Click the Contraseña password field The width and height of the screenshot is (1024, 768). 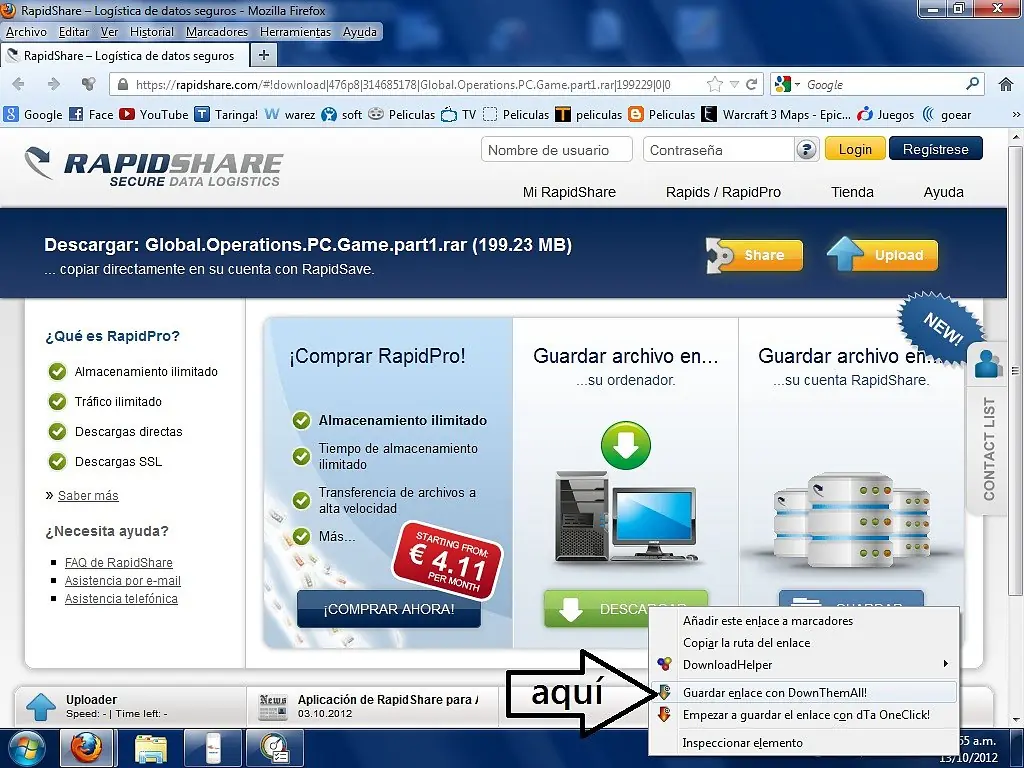click(718, 150)
